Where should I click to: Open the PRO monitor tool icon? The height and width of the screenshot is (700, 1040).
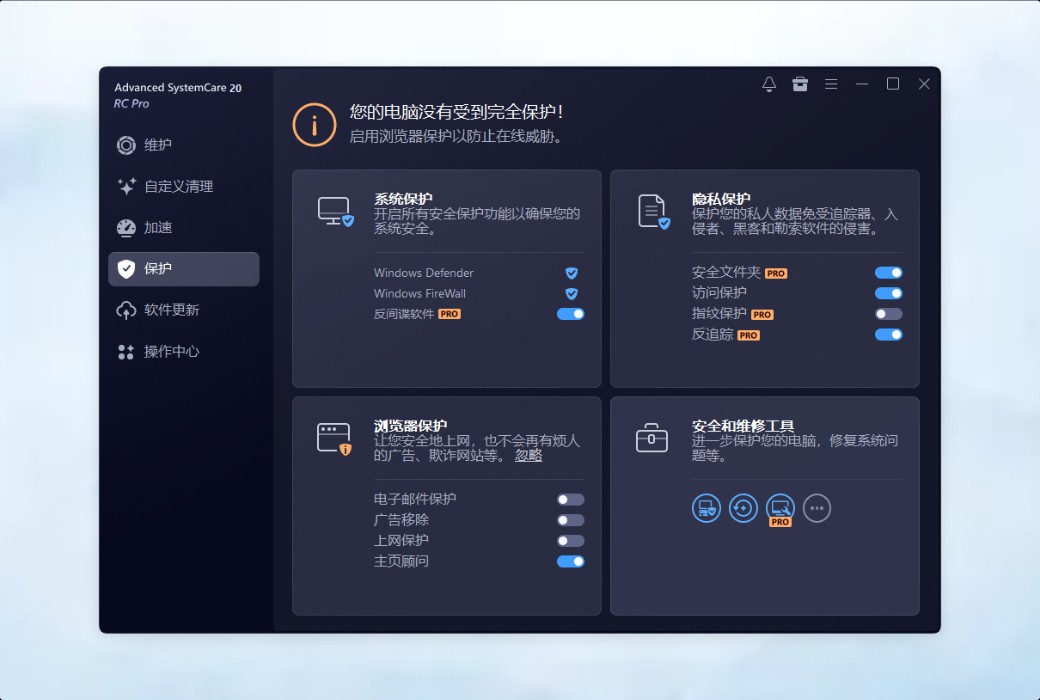tap(780, 510)
